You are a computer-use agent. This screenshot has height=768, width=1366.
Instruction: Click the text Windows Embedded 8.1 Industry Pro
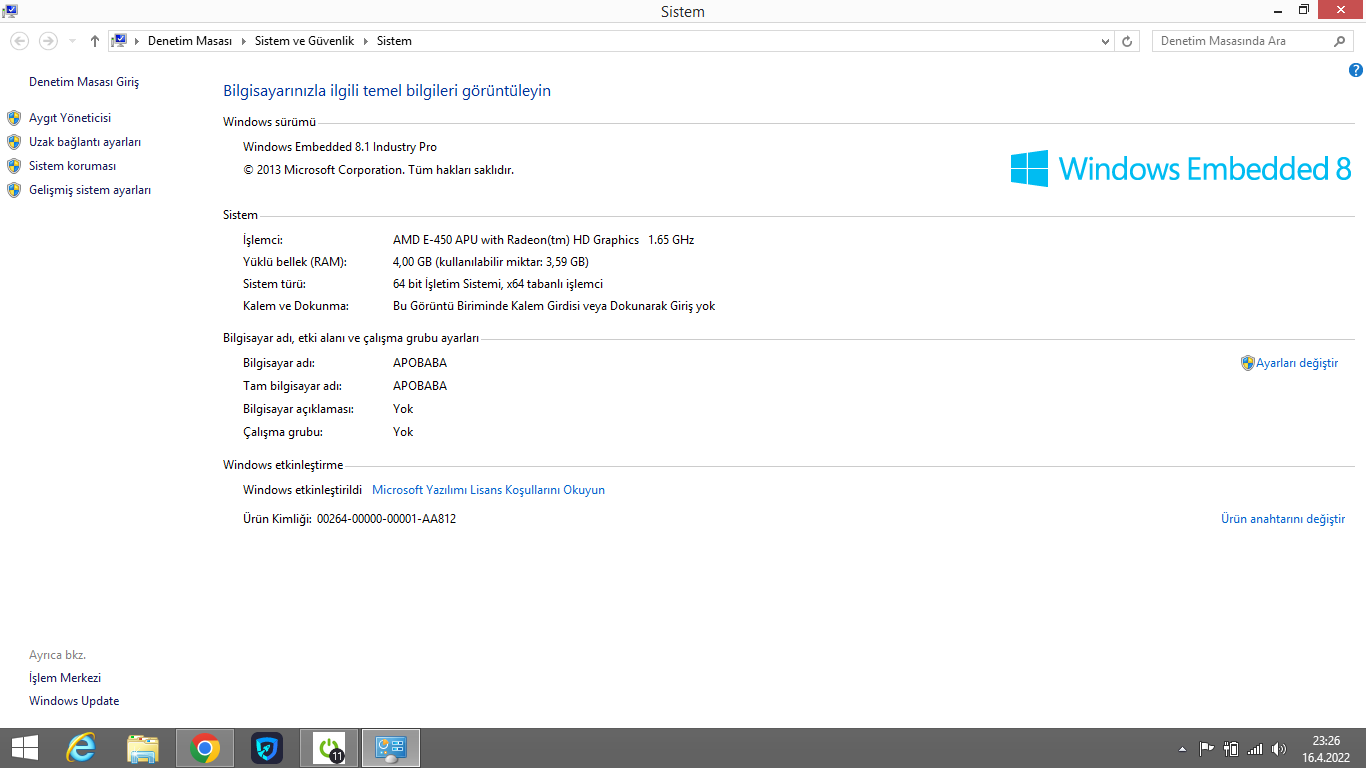[x=340, y=147]
